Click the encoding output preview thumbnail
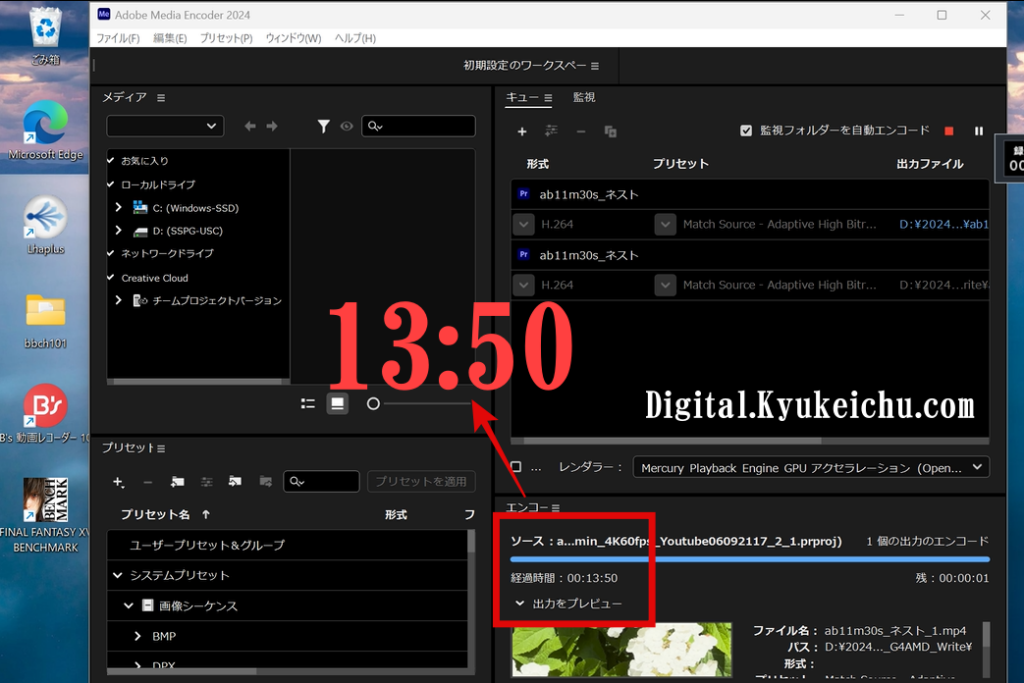The height and width of the screenshot is (683, 1024). pyautogui.click(x=622, y=649)
